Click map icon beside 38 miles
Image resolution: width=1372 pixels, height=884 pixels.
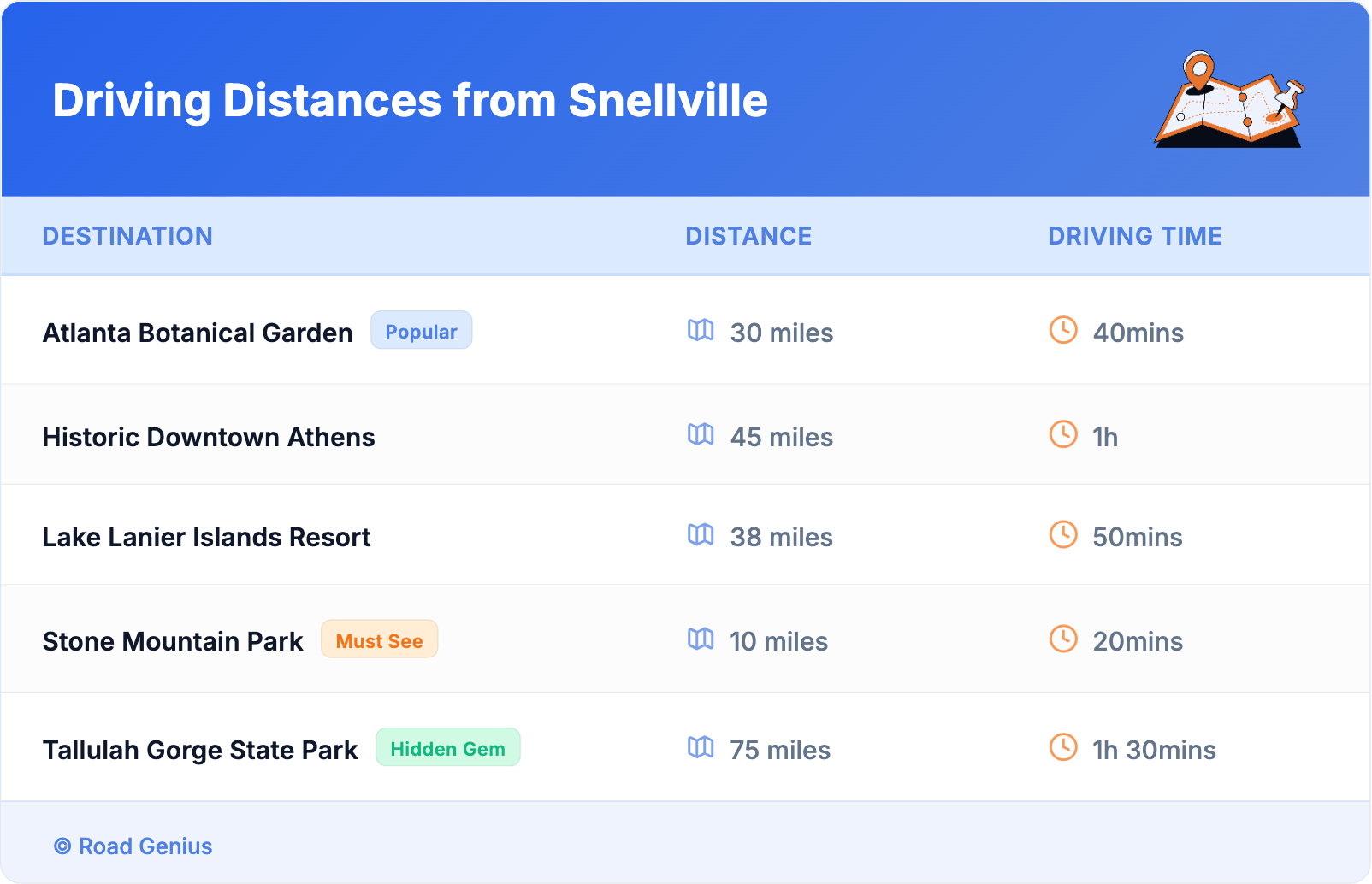click(x=701, y=534)
